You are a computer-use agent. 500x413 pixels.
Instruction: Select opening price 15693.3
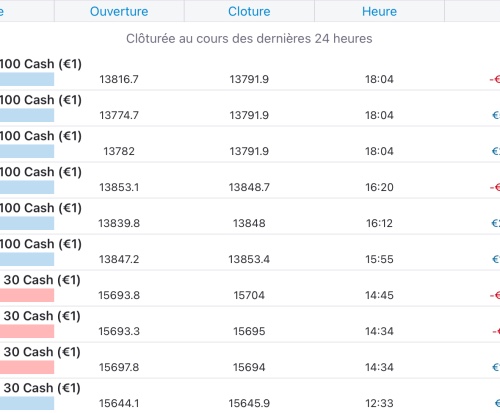click(x=119, y=331)
